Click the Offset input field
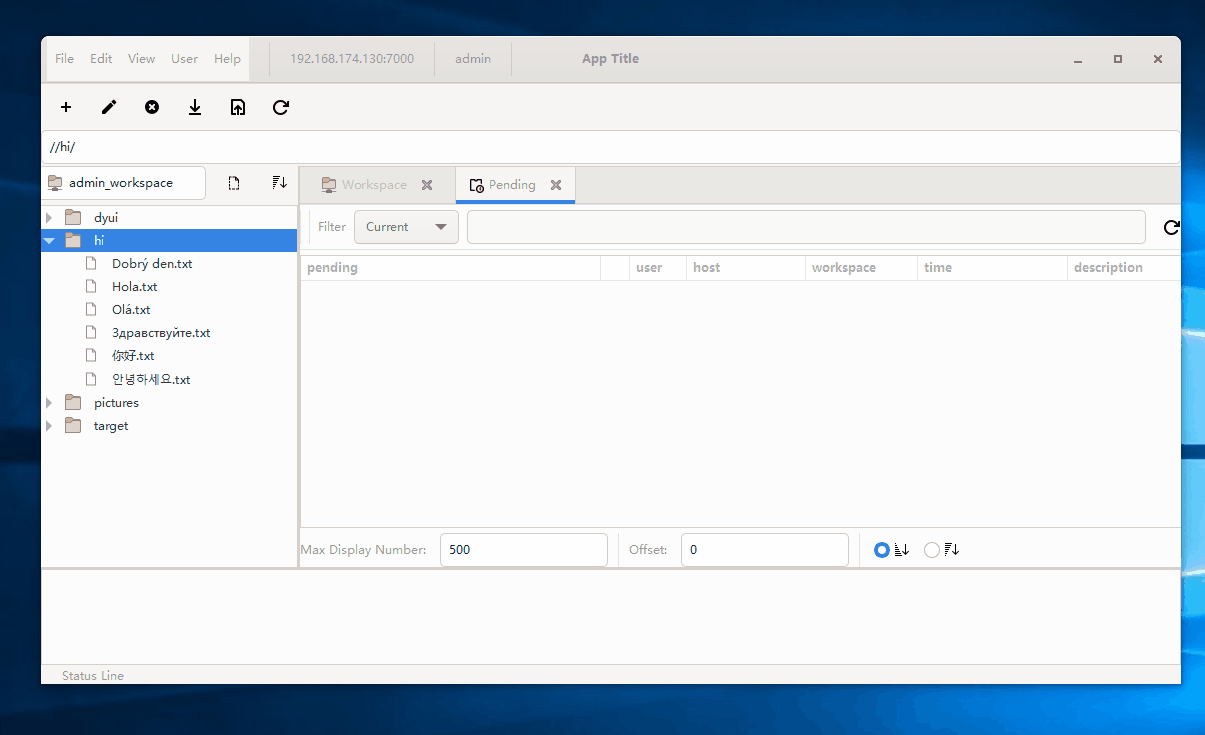The width and height of the screenshot is (1205, 735). tap(764, 549)
